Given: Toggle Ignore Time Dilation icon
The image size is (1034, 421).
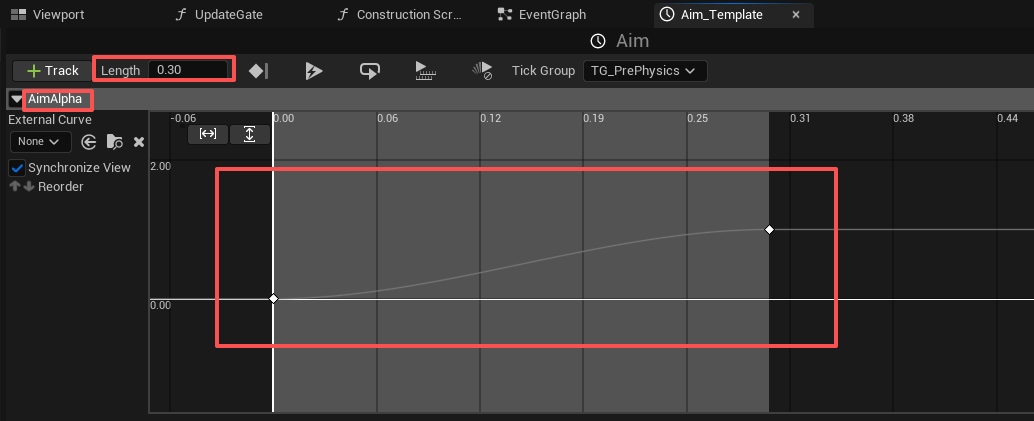Looking at the screenshot, I should 482,71.
